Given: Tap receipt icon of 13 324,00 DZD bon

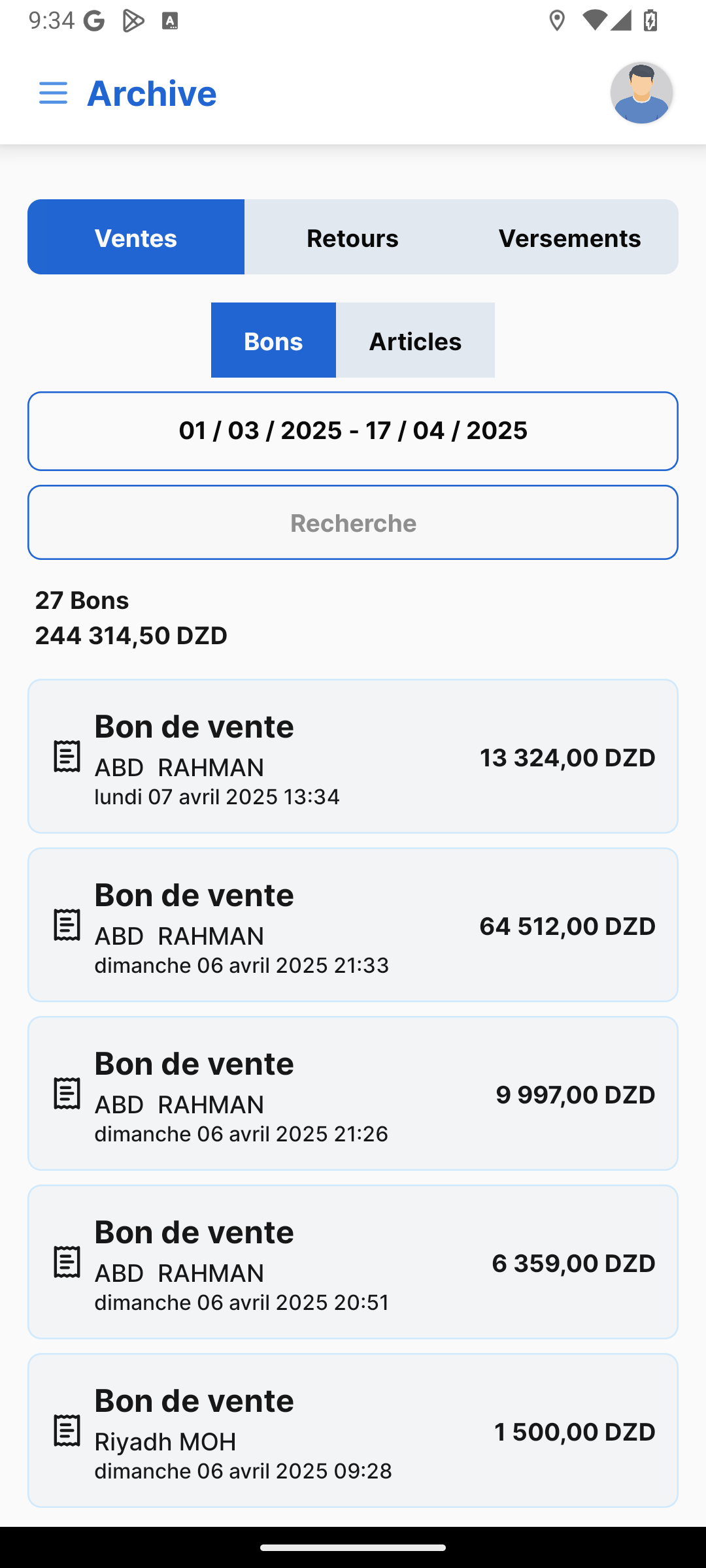Looking at the screenshot, I should click(x=67, y=757).
